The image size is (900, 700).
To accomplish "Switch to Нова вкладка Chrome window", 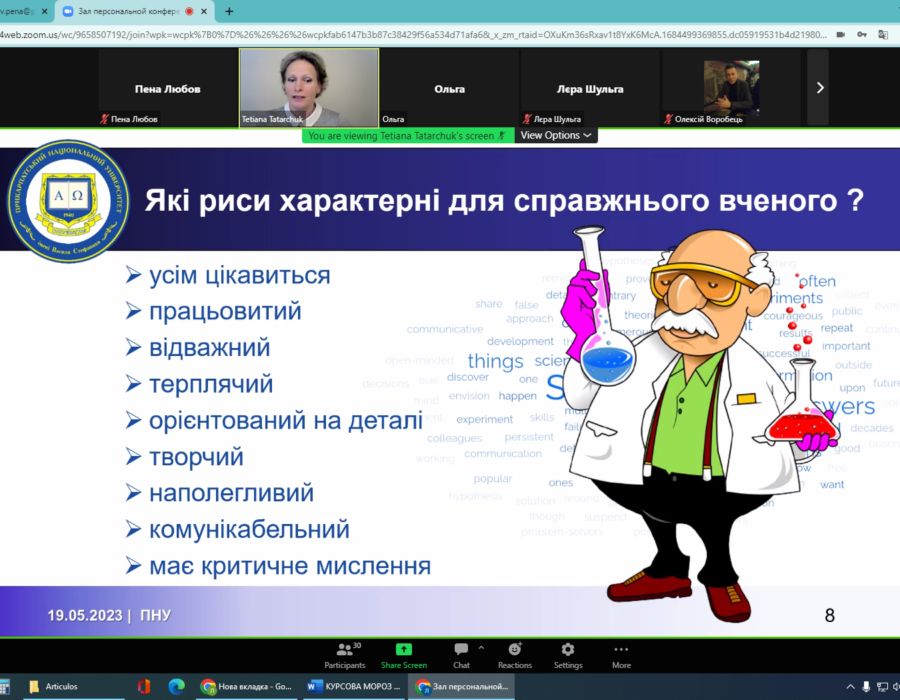I will (246, 686).
